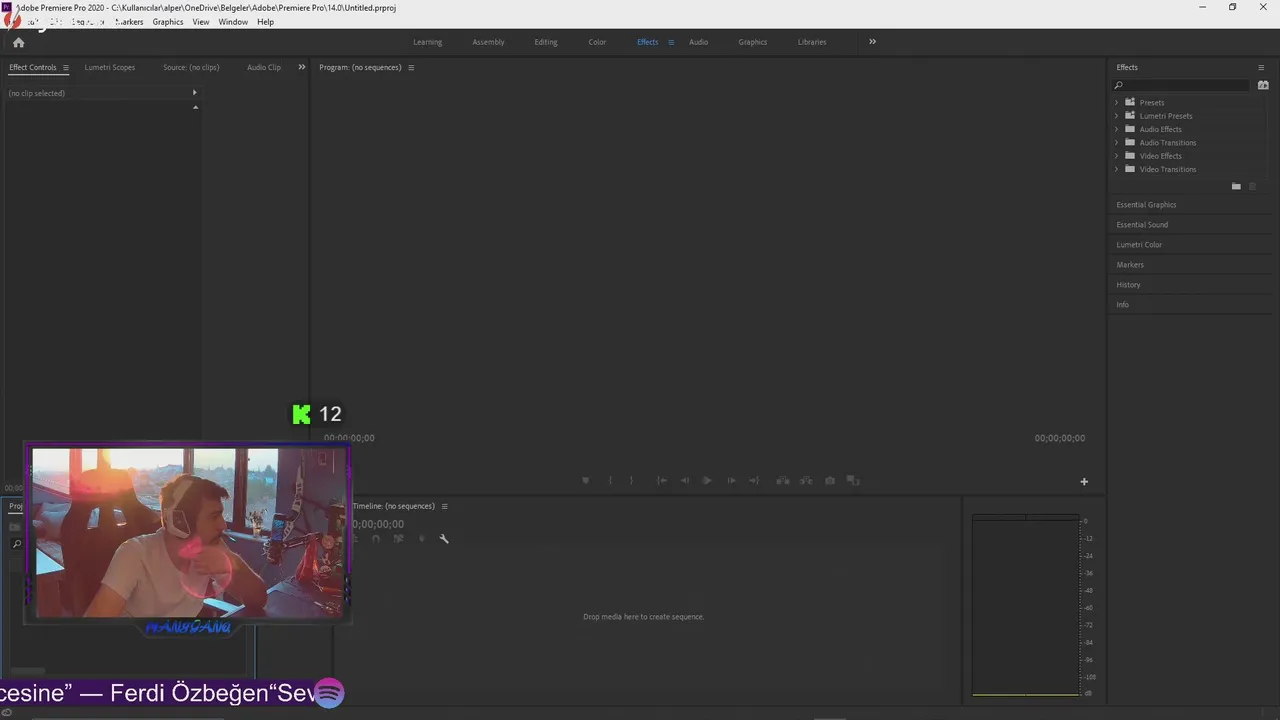Viewport: 1280px width, 720px height.
Task: Select the Source (no clips) tab
Action: click(x=191, y=68)
